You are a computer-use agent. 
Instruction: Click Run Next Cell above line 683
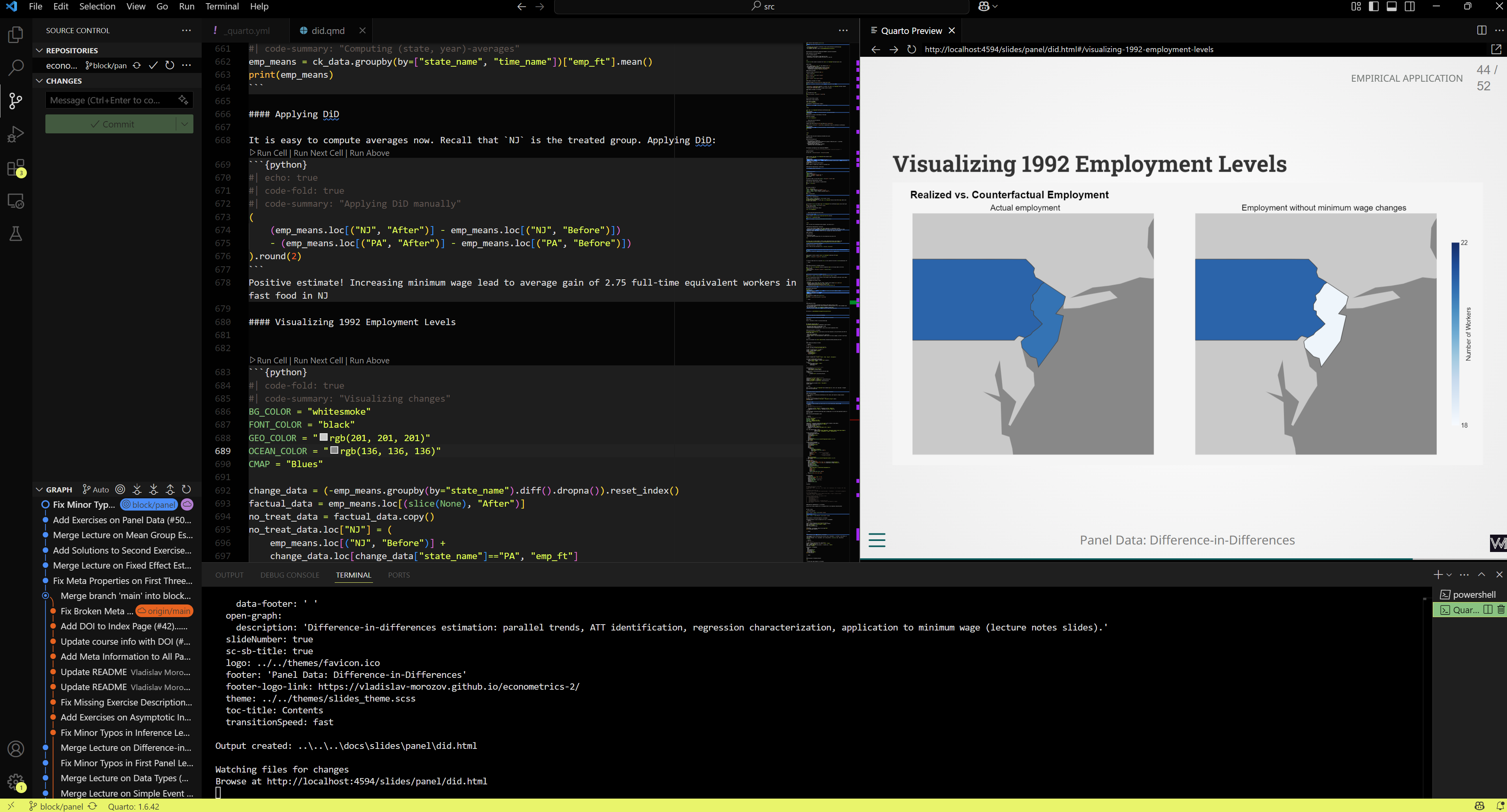[318, 360]
